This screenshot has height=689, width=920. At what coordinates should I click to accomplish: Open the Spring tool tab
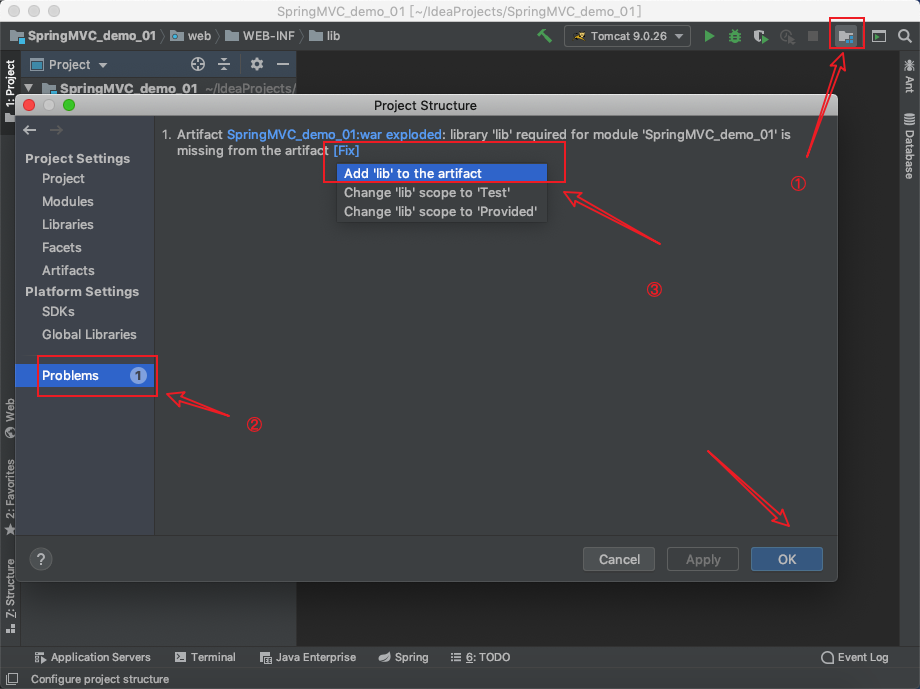(x=404, y=657)
